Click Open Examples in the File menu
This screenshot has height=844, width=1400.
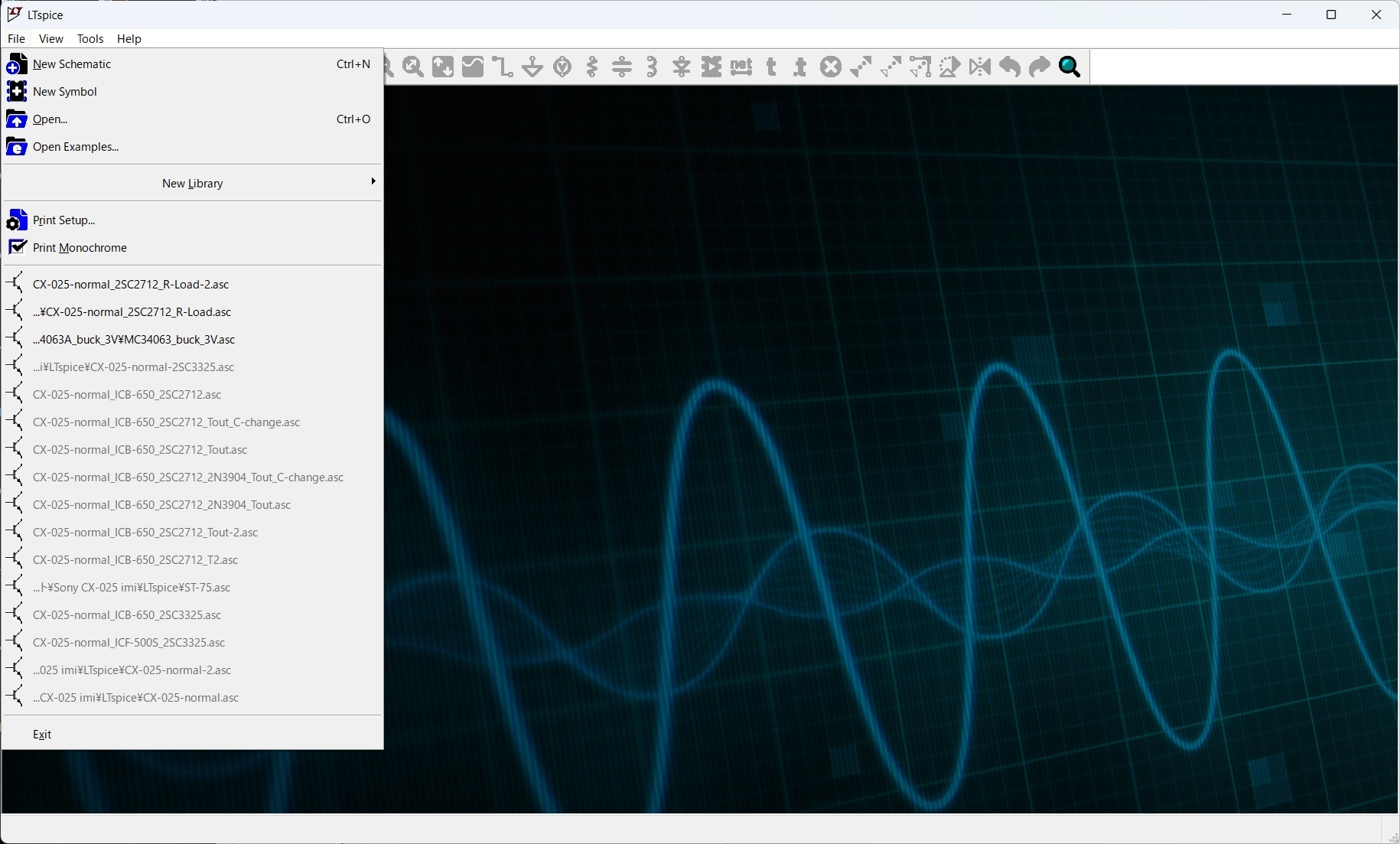click(x=73, y=147)
